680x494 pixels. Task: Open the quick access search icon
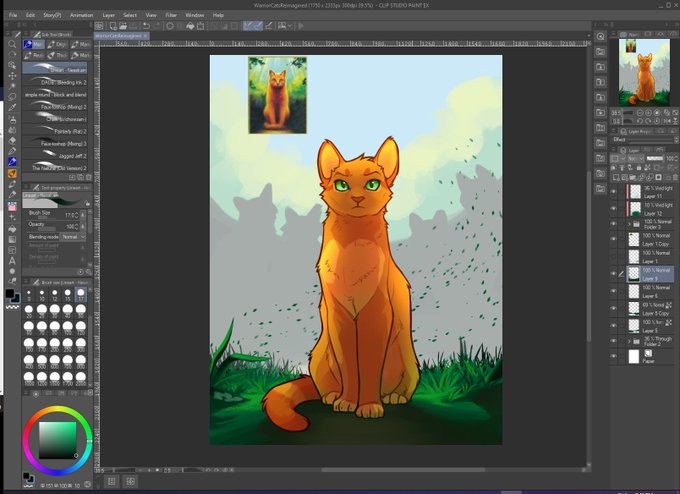point(601,37)
